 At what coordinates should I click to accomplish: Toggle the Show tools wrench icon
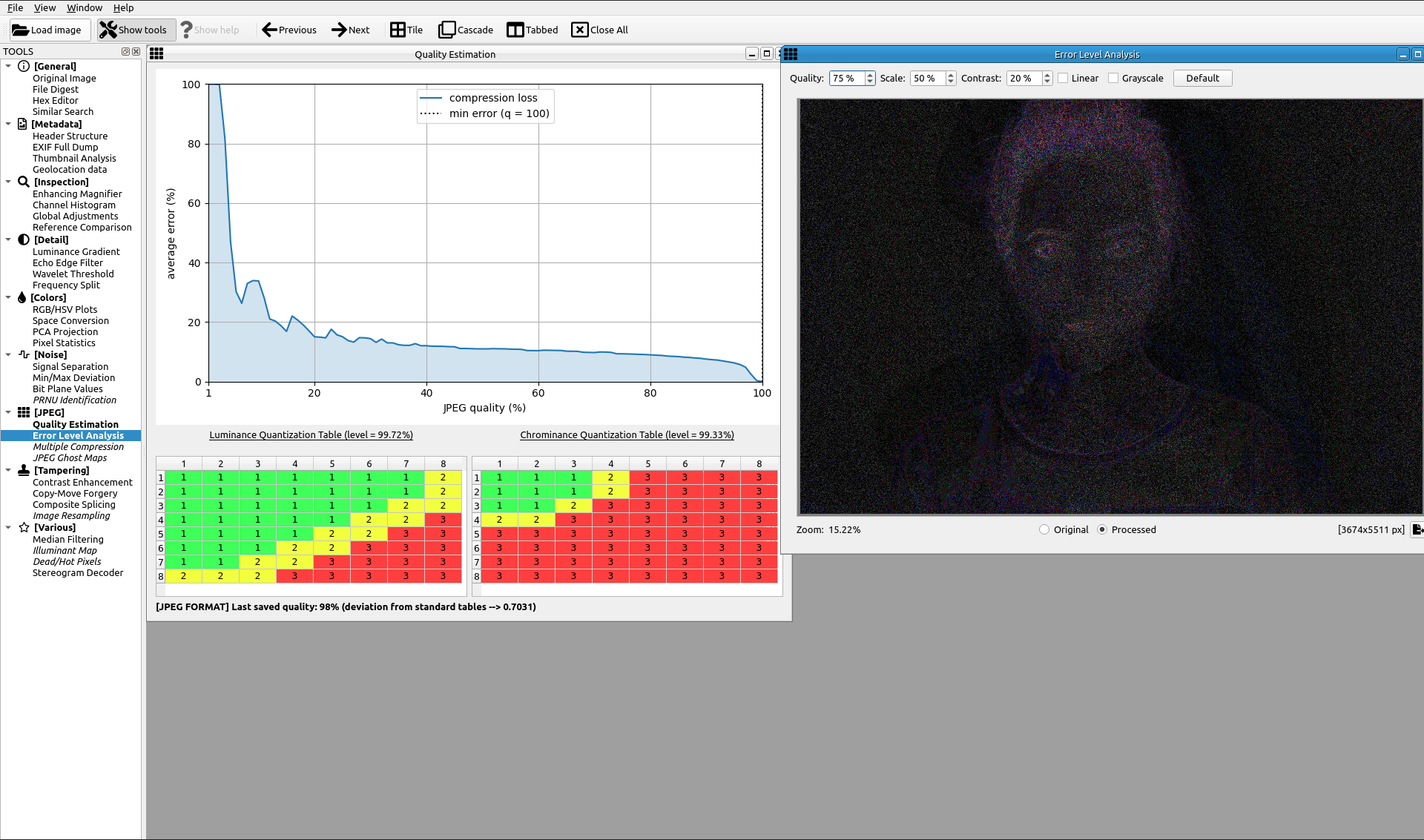pyautogui.click(x=108, y=30)
